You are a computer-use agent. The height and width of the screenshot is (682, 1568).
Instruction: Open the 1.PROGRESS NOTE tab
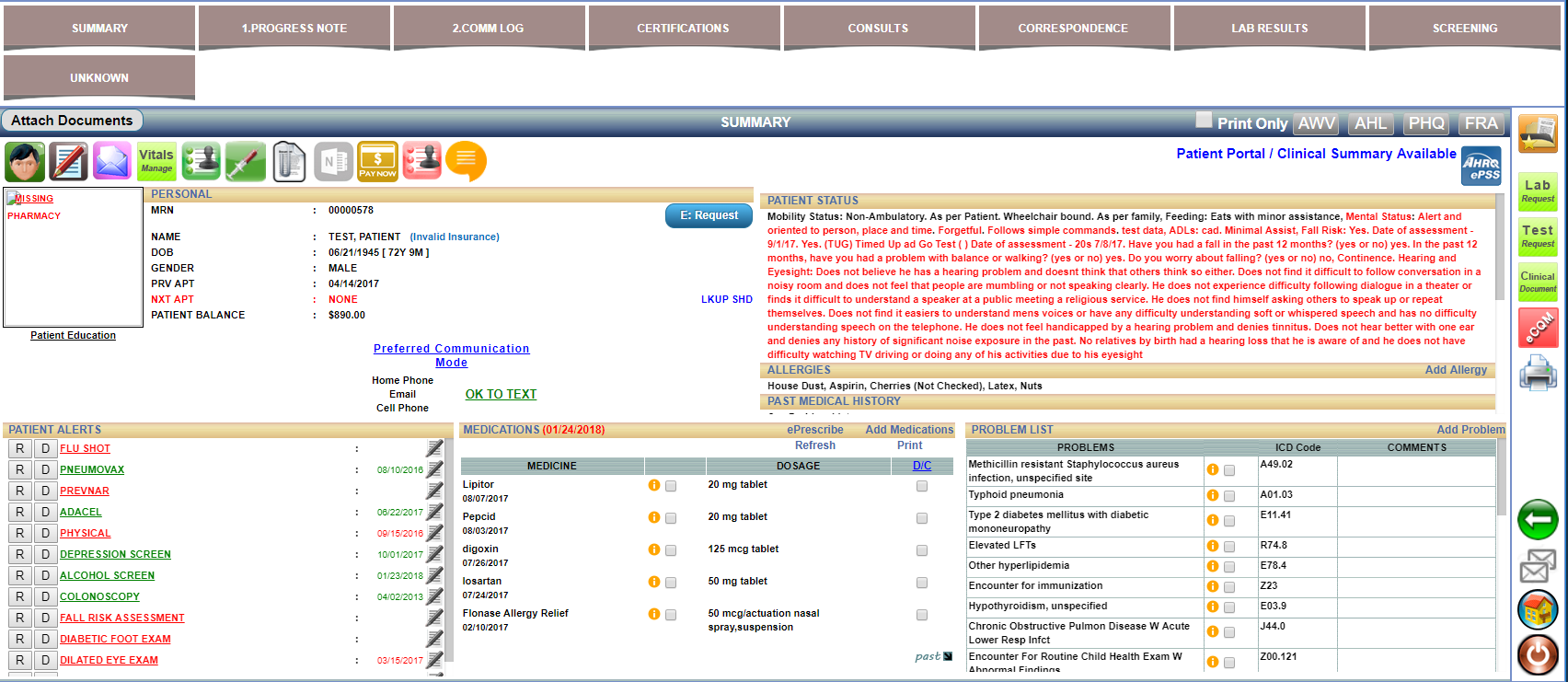pyautogui.click(x=294, y=29)
